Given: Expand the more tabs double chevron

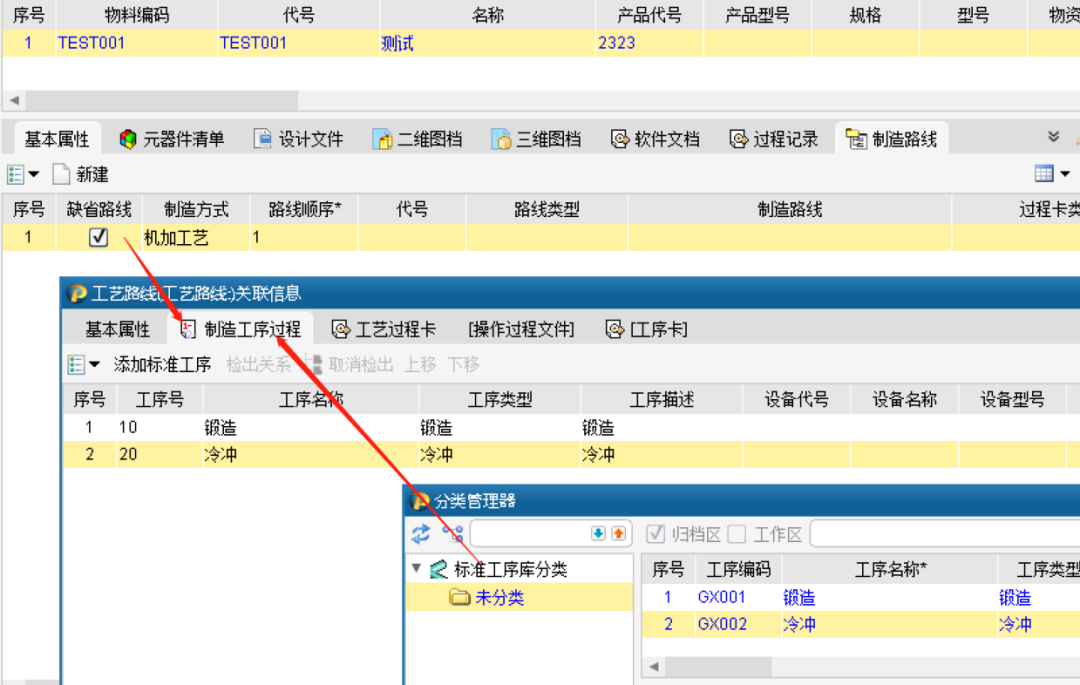Looking at the screenshot, I should pyautogui.click(x=1053, y=136).
